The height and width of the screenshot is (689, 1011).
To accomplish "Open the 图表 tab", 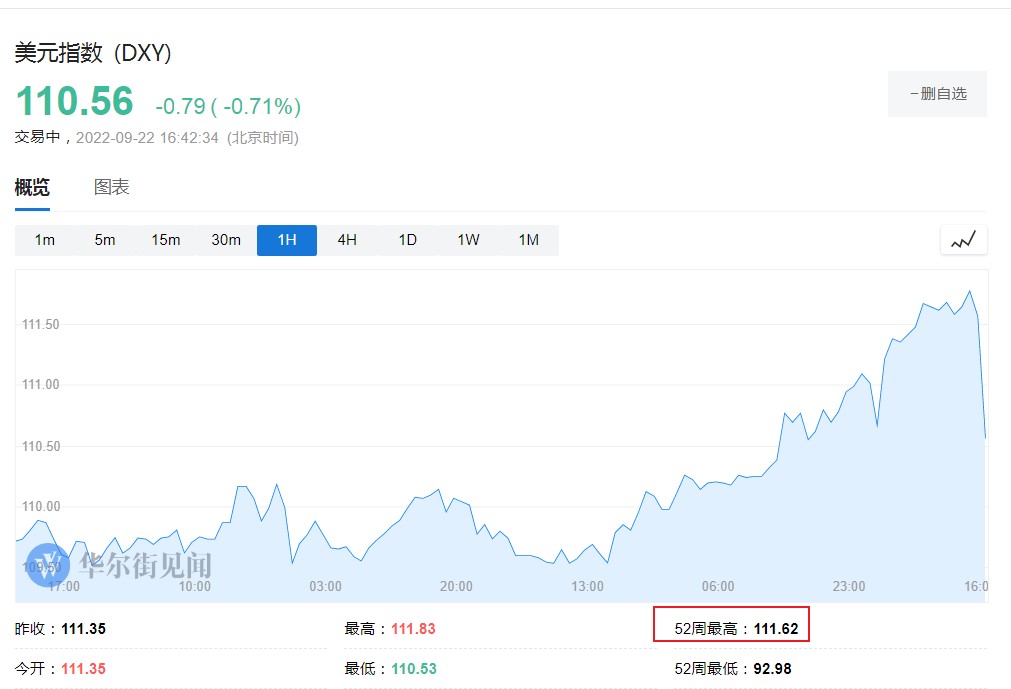I will click(x=111, y=187).
